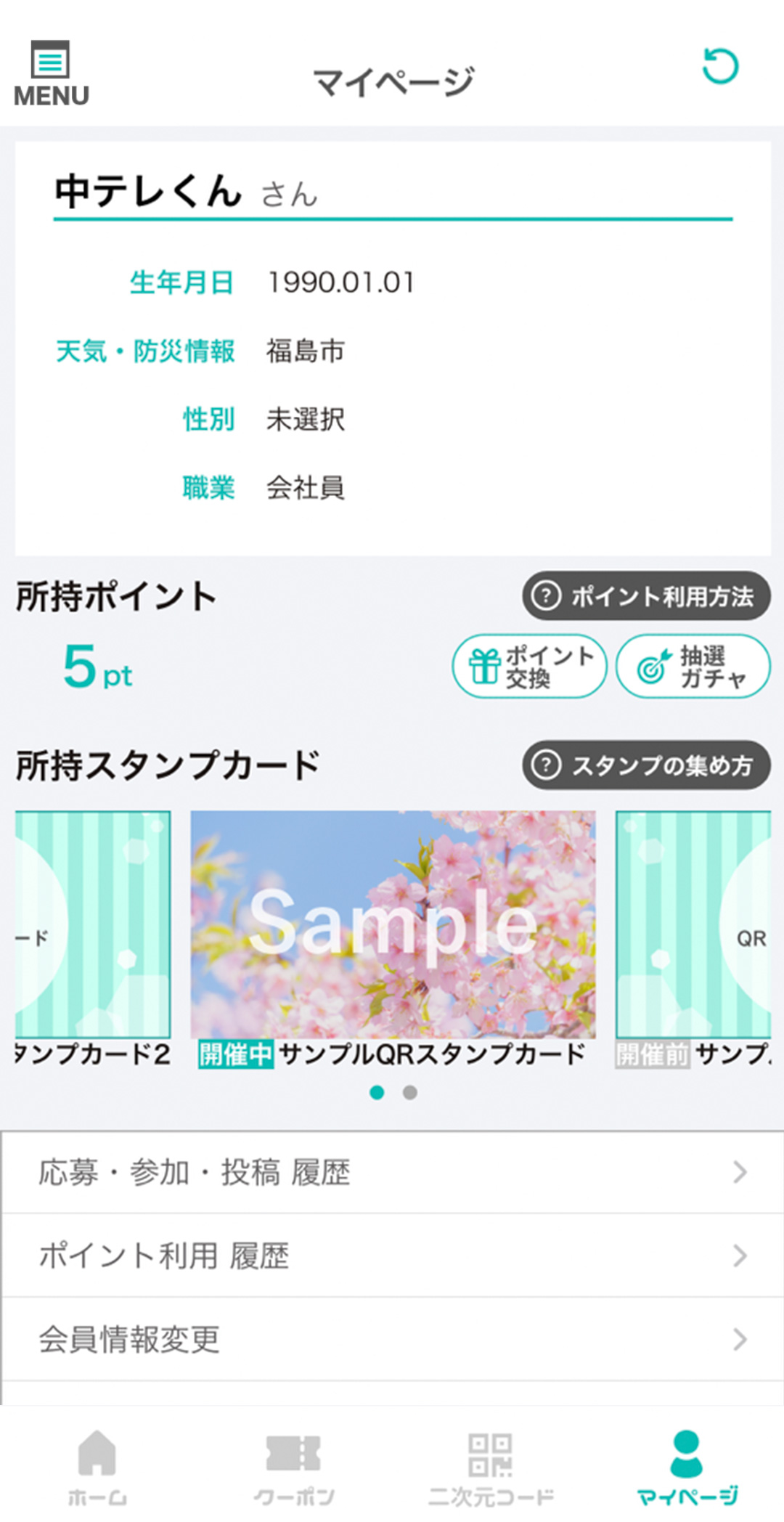Select the second carousel page dot
This screenshot has width=784, height=1522.
click(410, 1092)
